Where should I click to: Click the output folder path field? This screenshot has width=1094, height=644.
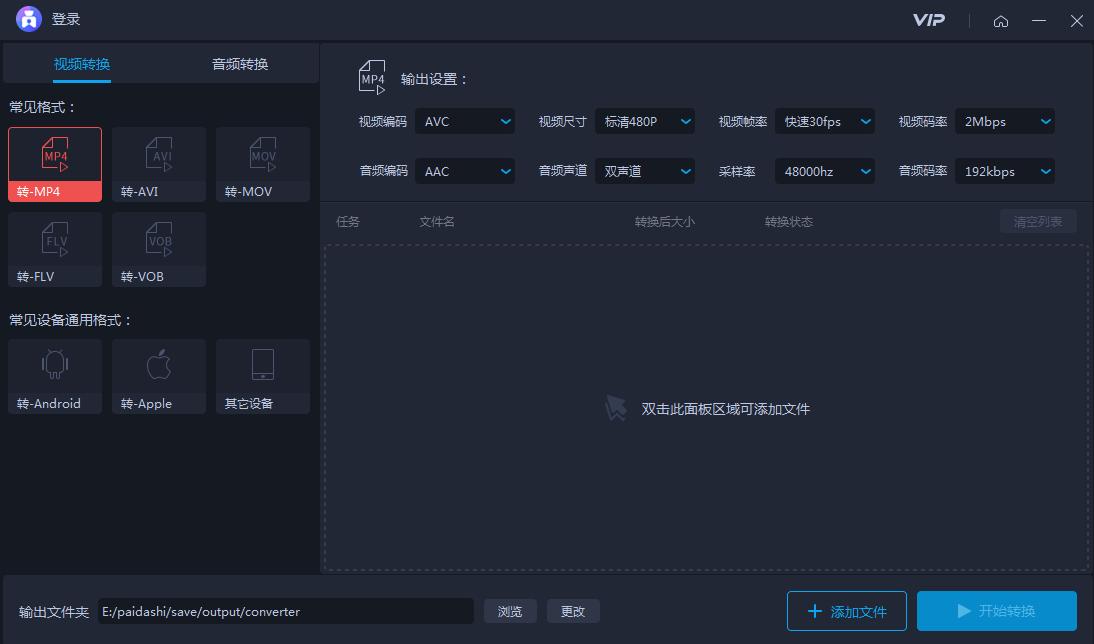coord(285,611)
